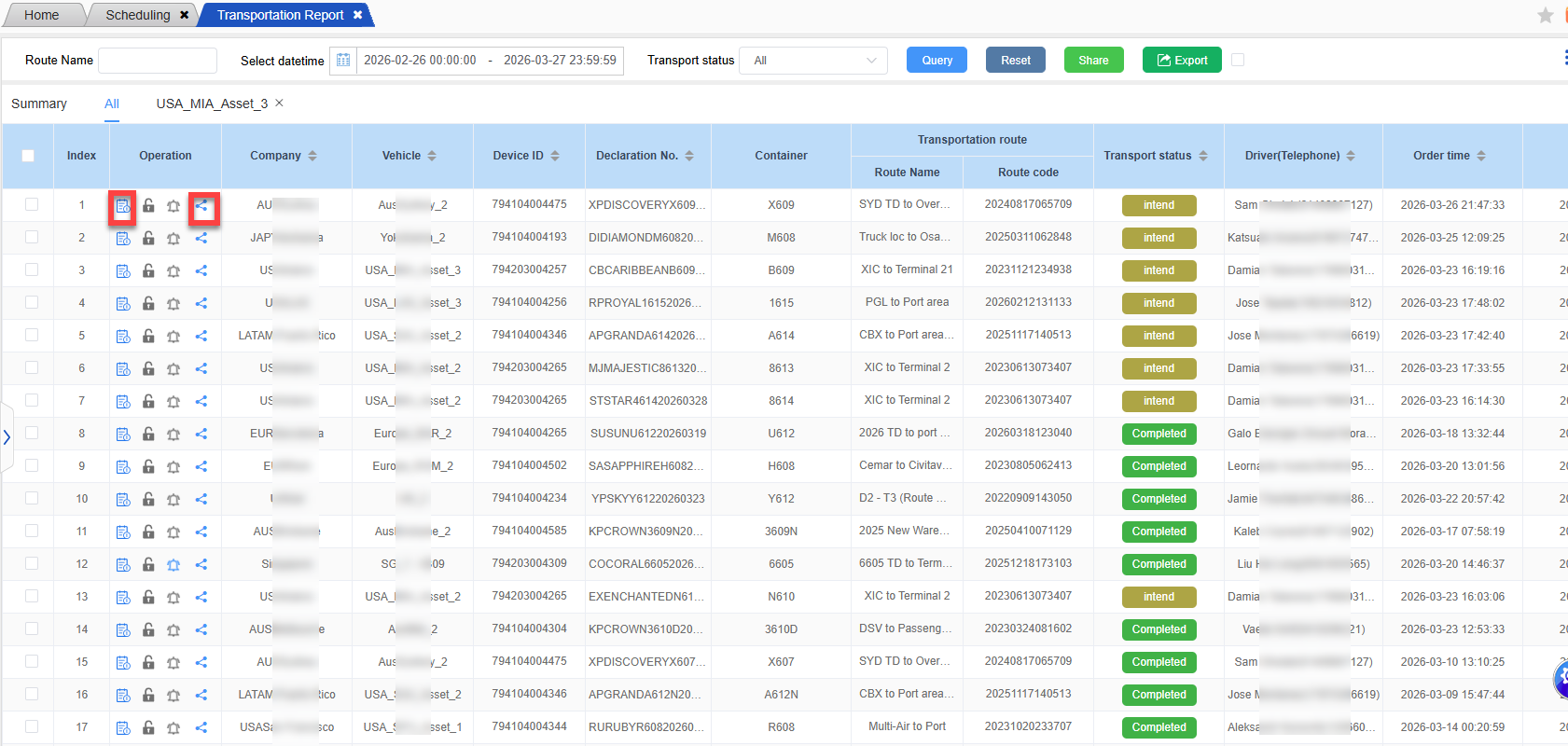The height and width of the screenshot is (746, 1568).
Task: Click the Query button
Action: [937, 60]
